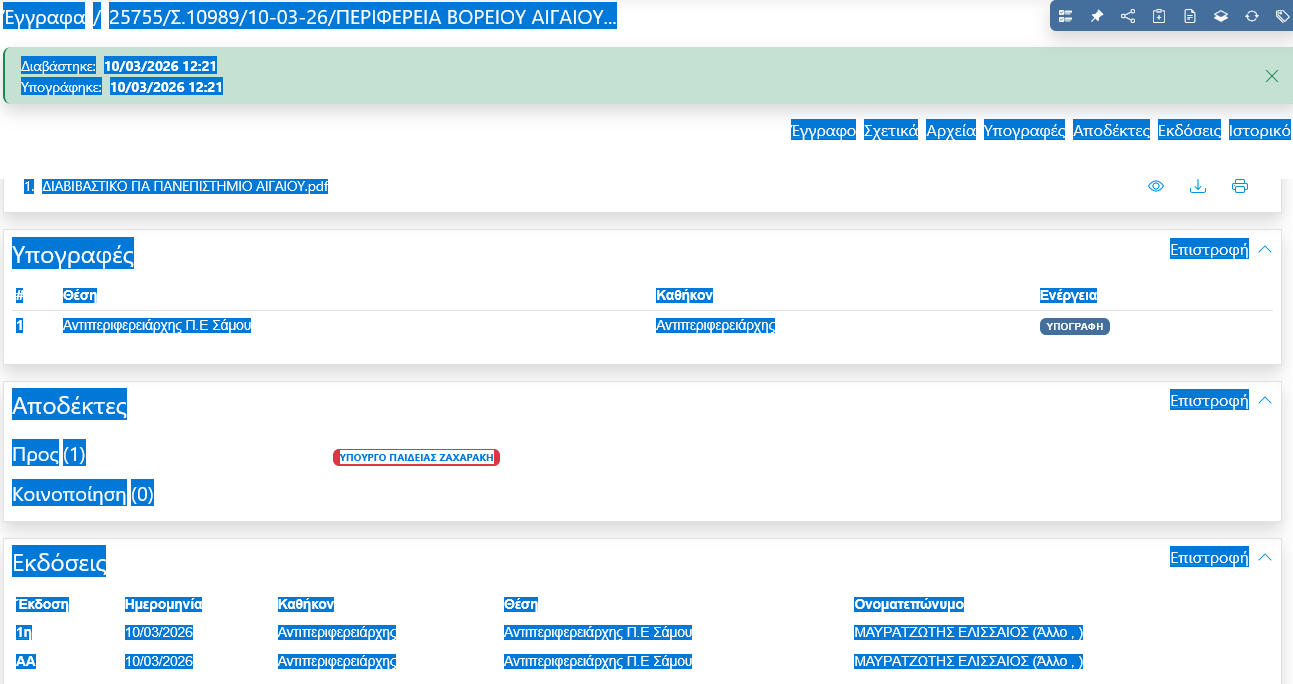Go to the Αρχεία tab
Image resolution: width=1293 pixels, height=684 pixels.
pos(951,130)
